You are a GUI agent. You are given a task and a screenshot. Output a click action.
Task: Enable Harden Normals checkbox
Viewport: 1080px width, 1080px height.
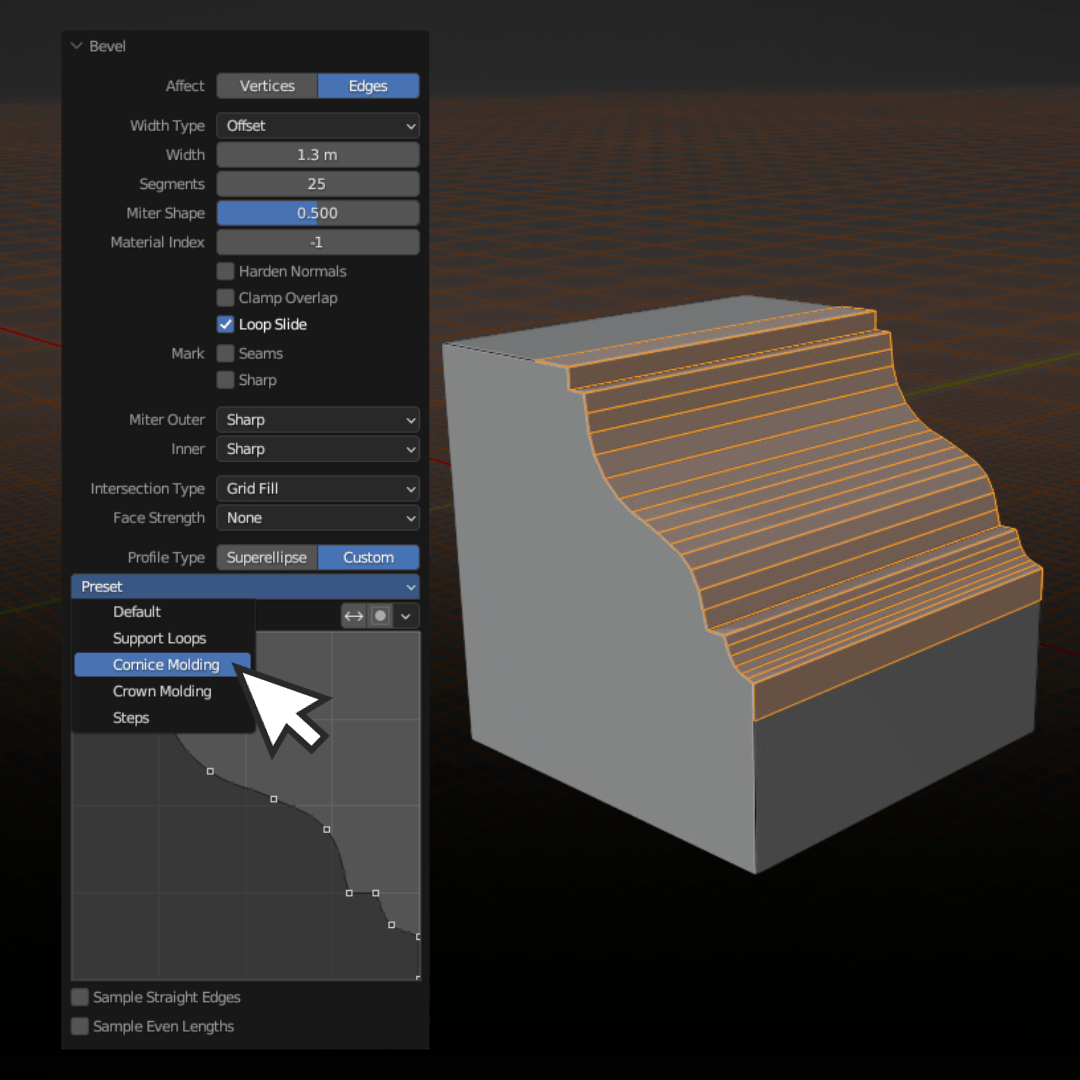[x=225, y=271]
